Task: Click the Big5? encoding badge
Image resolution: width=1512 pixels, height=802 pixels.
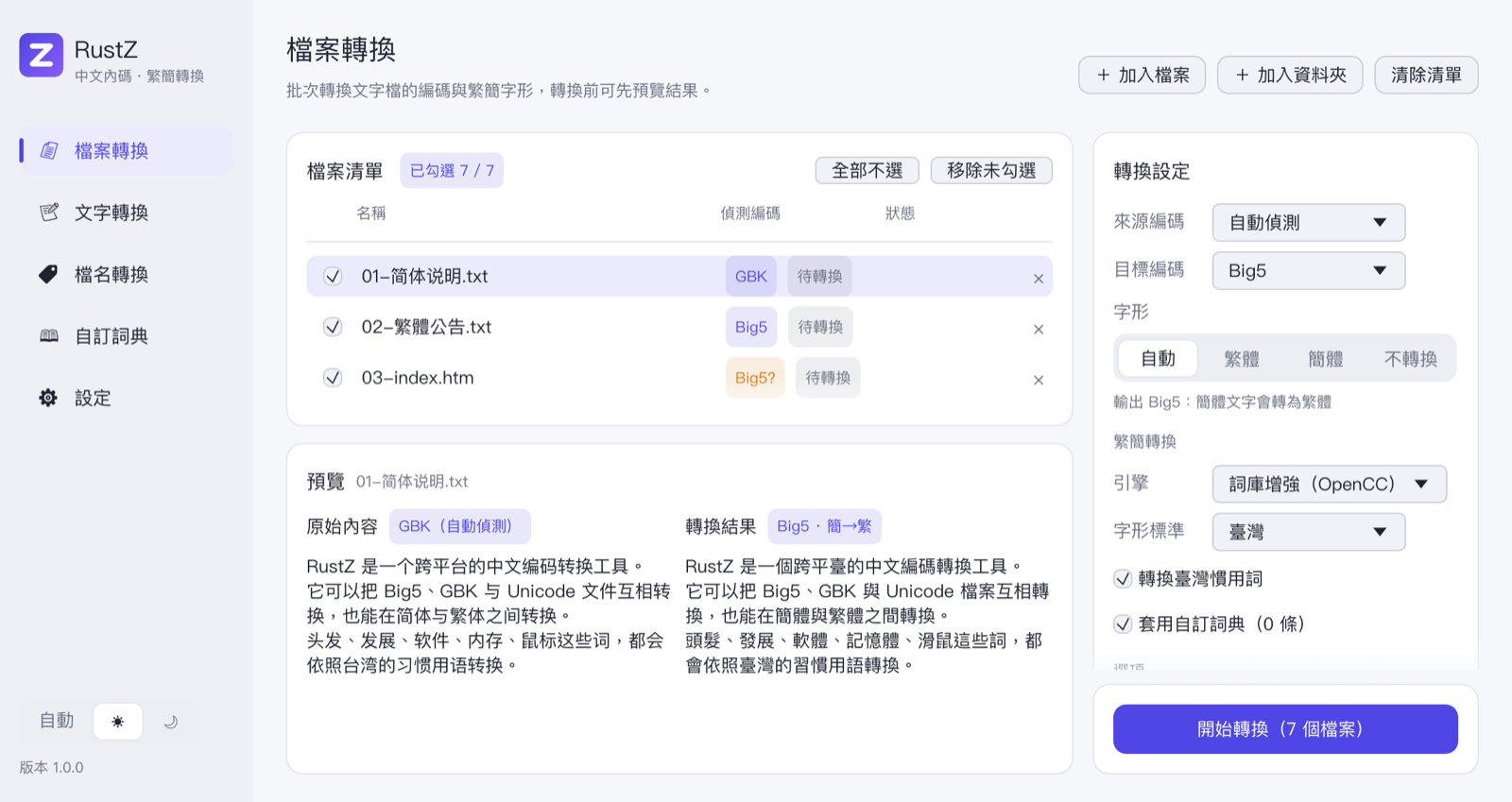Action: (755, 378)
